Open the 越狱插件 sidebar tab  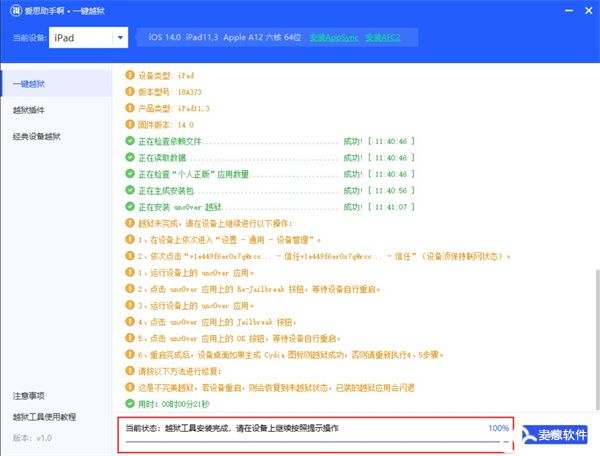pos(28,109)
